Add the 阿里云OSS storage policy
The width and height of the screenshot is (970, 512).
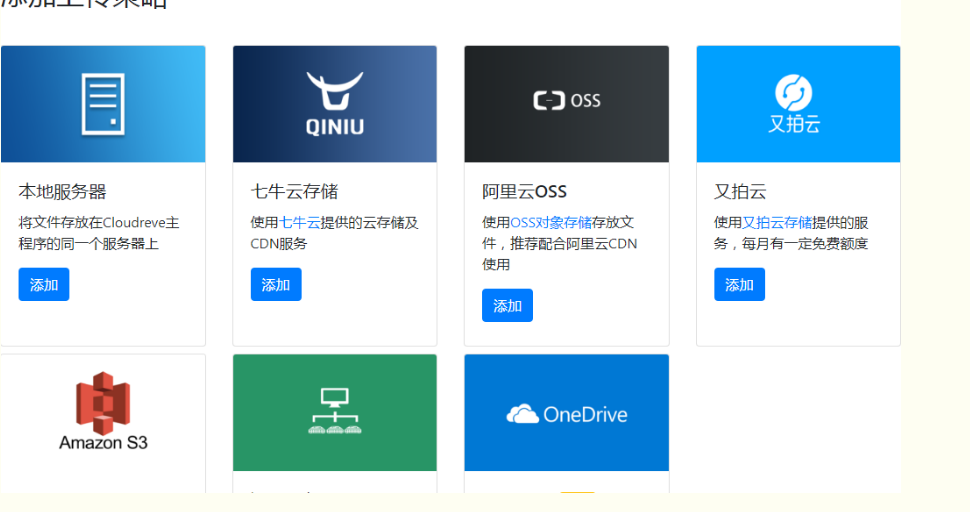coord(507,305)
